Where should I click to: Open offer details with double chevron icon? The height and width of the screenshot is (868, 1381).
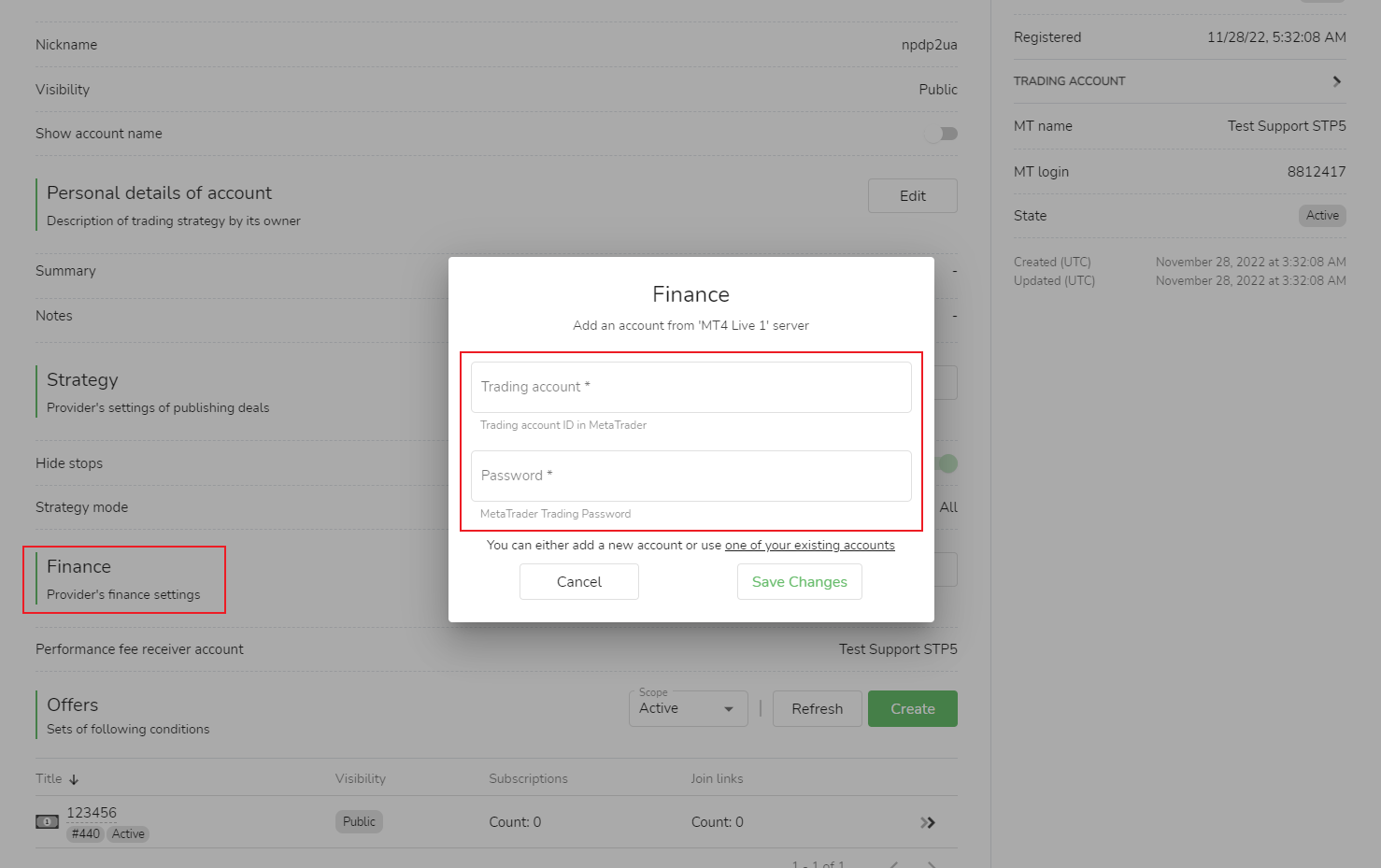click(x=927, y=822)
